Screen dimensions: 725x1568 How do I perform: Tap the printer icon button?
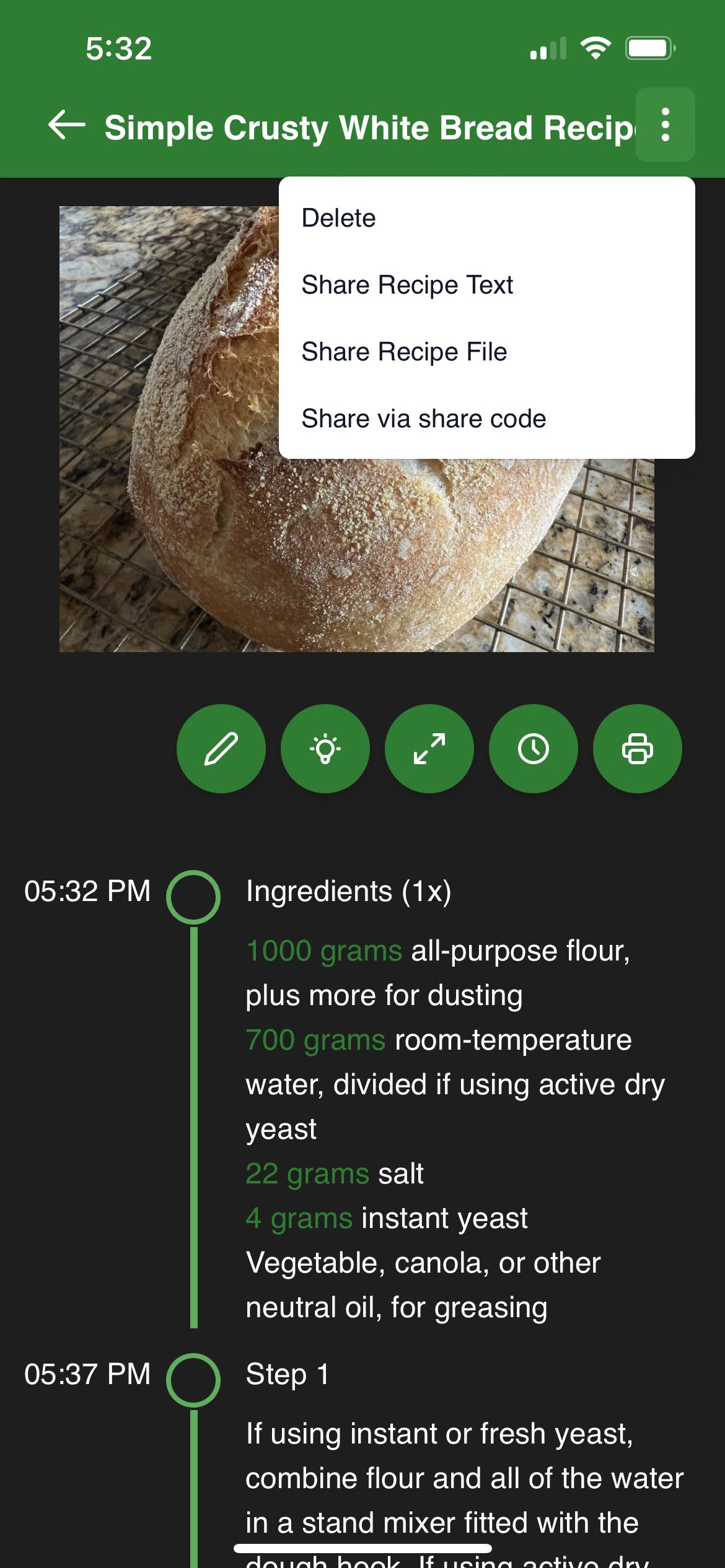pos(638,749)
